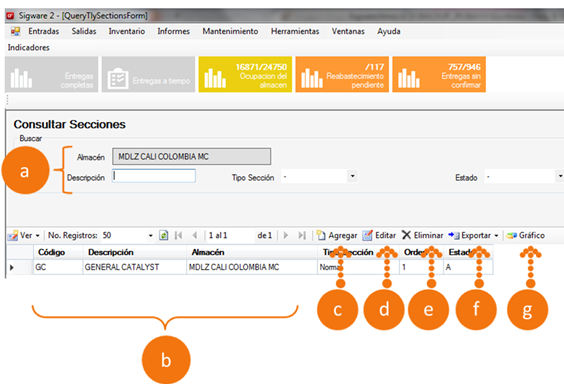
Task: Open the Inventario menu
Action: pos(127,31)
